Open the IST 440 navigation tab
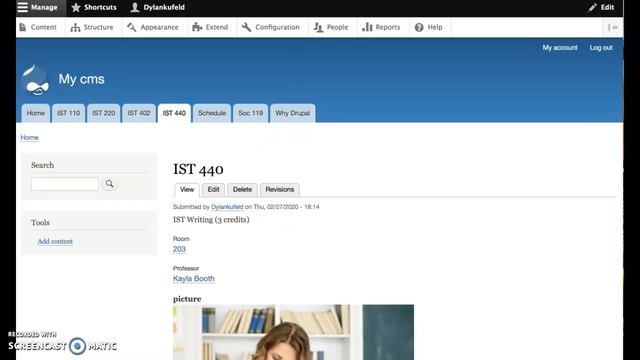The height and width of the screenshot is (360, 640). pos(174,113)
